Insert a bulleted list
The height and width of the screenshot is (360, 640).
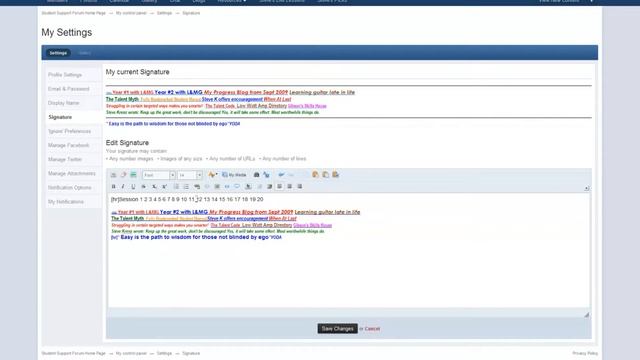[x=176, y=187]
